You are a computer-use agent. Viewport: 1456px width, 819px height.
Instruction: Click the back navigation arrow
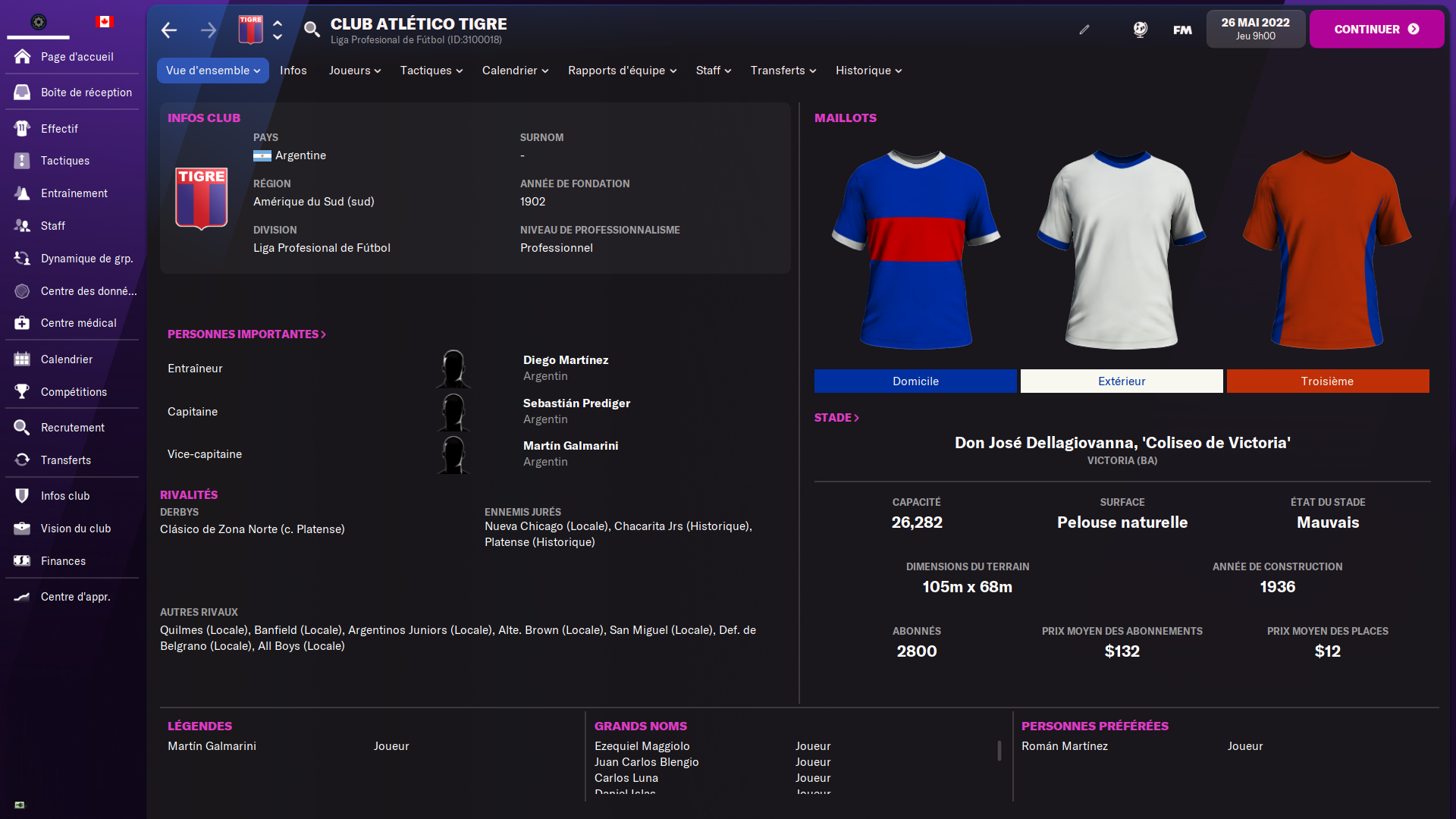(168, 30)
